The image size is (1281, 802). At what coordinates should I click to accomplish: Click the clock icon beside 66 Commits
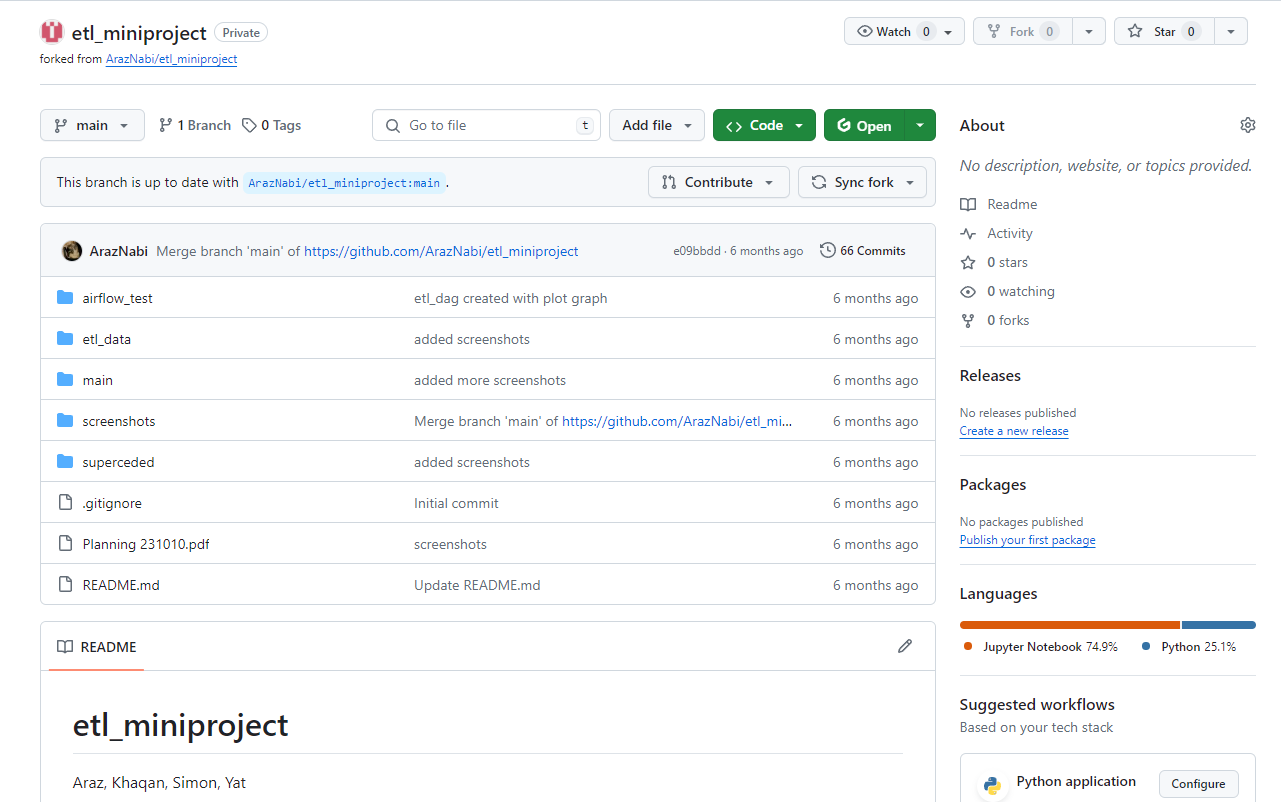[x=827, y=250]
